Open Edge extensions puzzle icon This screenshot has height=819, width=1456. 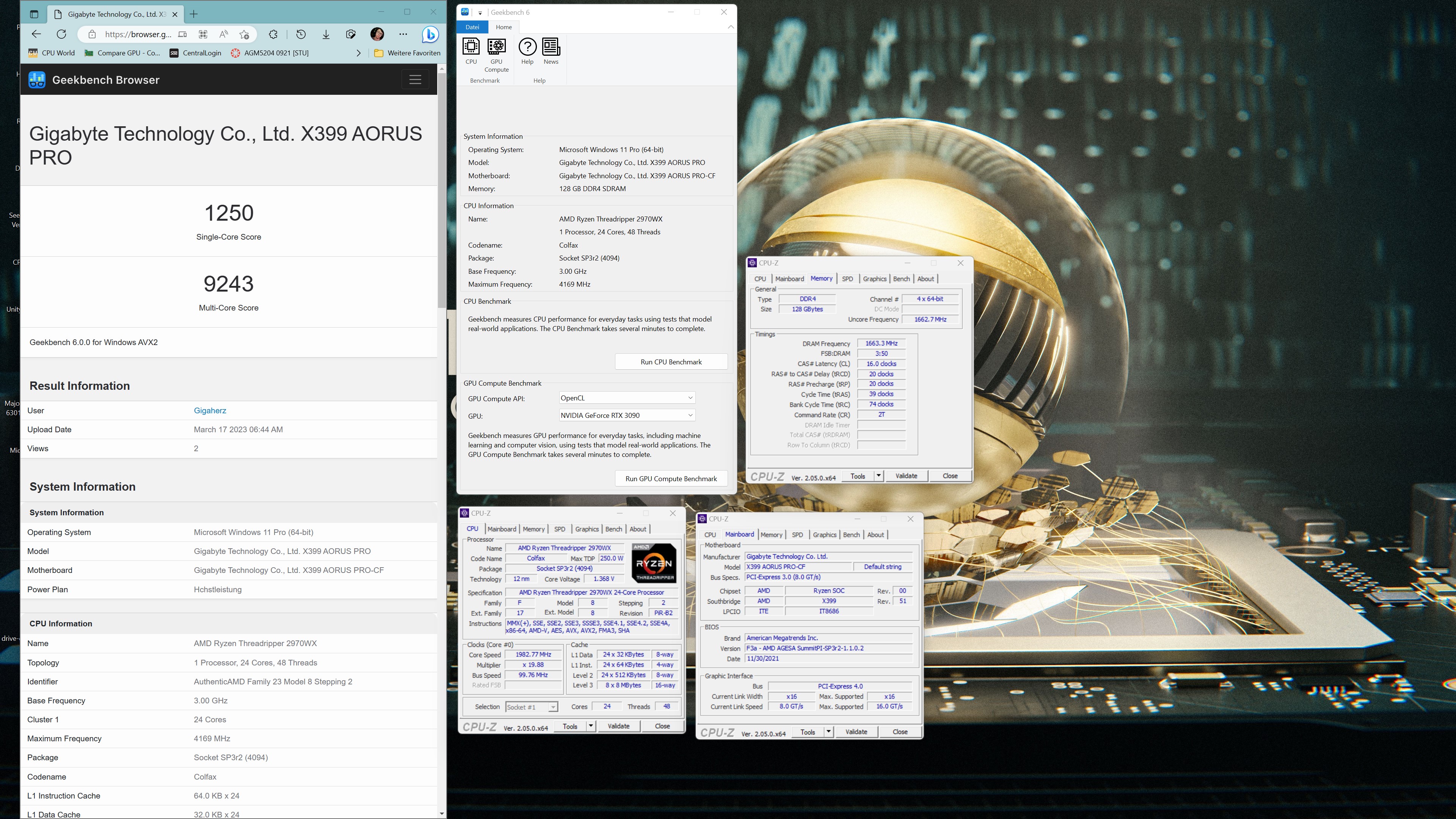[x=273, y=35]
